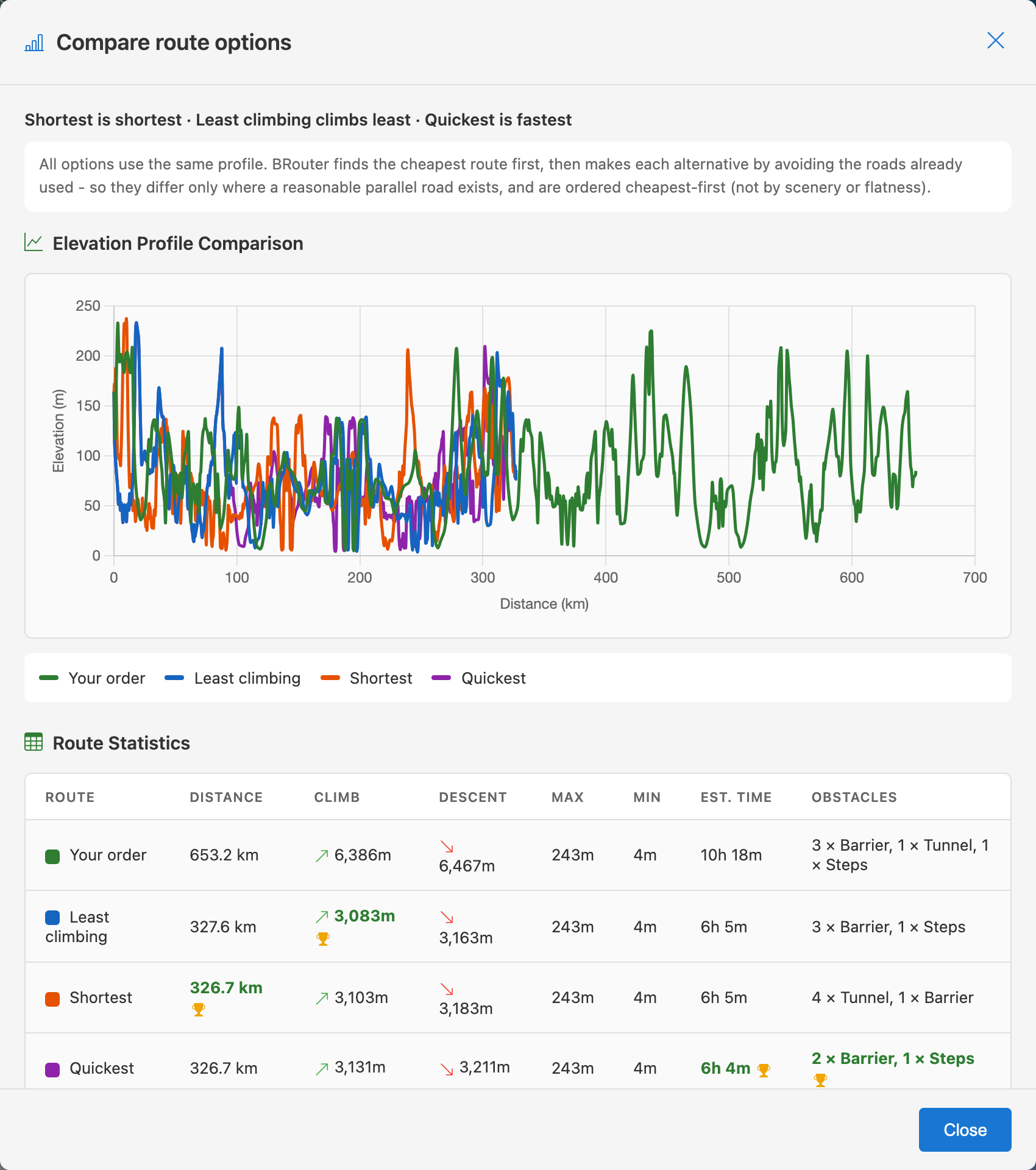Image resolution: width=1036 pixels, height=1170 pixels.
Task: Click the 653.2 km distance cell
Action: [x=224, y=855]
